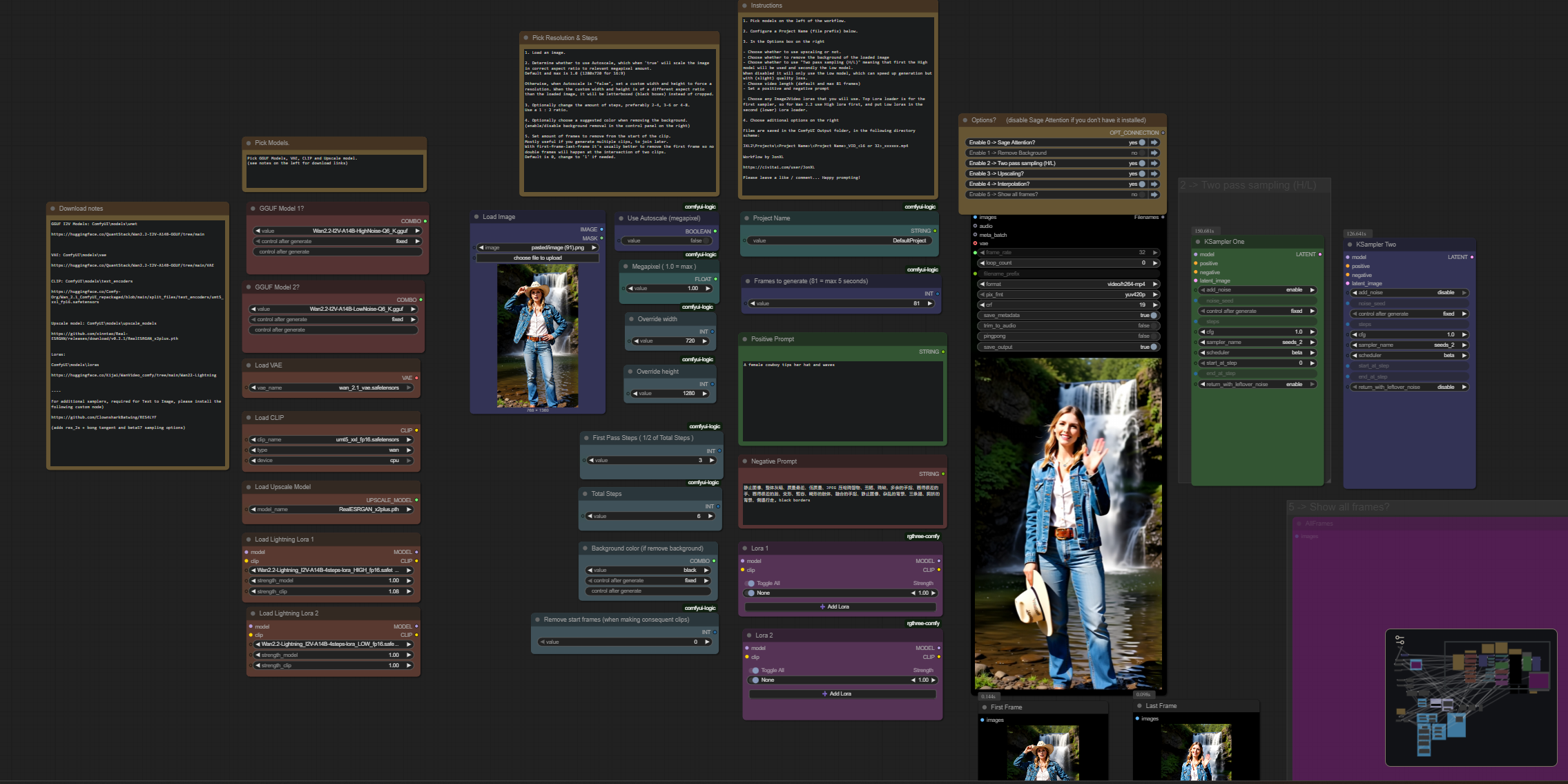Click the right arrow on crf value
This screenshot has width=1568, height=784.
1155,305
